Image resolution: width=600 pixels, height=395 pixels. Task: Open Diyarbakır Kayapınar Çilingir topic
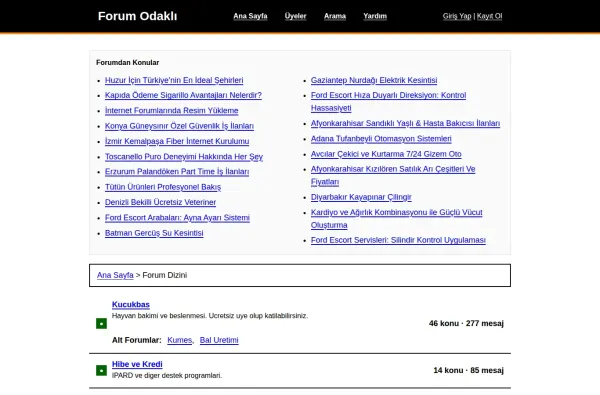361,197
